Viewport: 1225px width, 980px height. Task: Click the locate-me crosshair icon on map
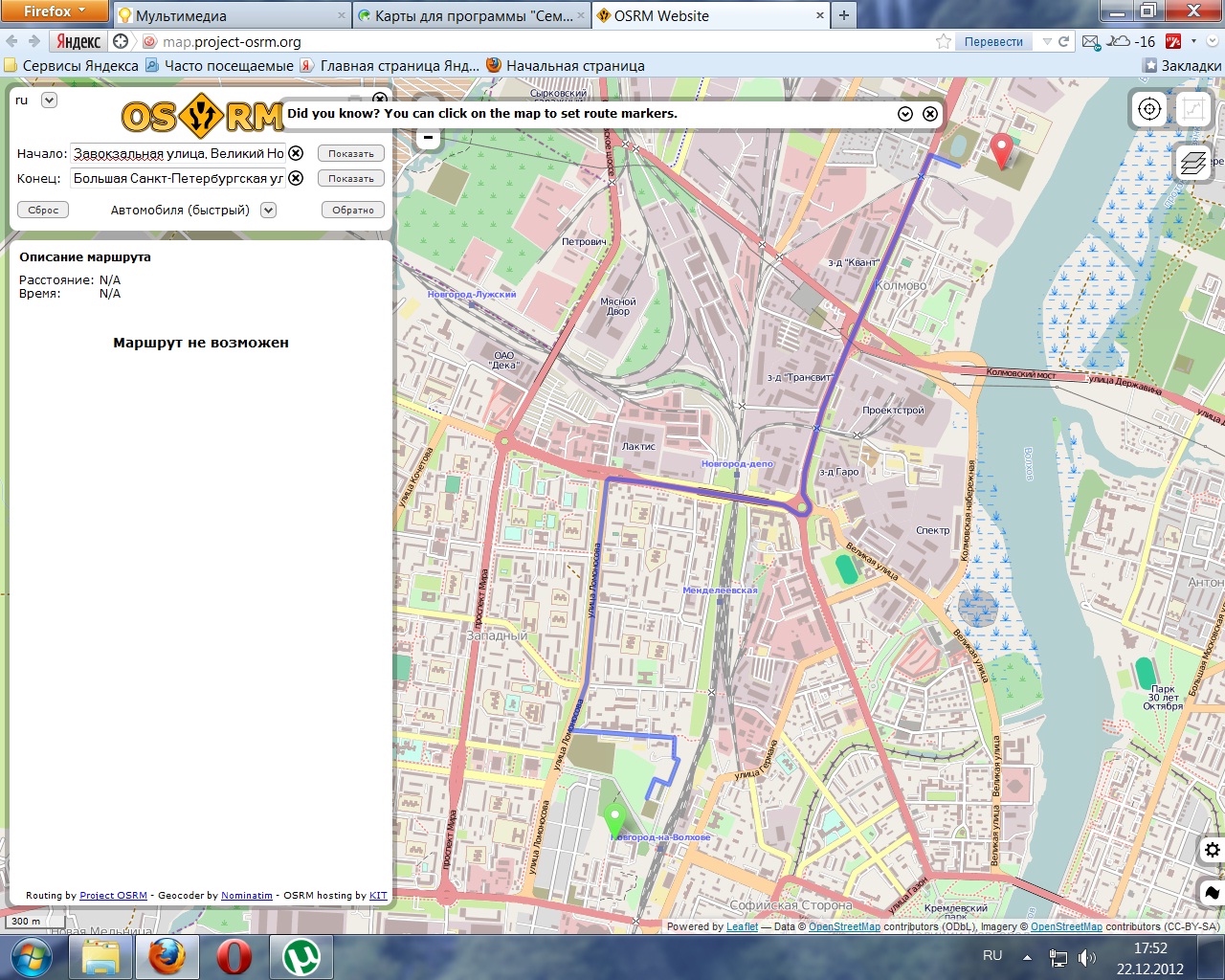[1149, 109]
